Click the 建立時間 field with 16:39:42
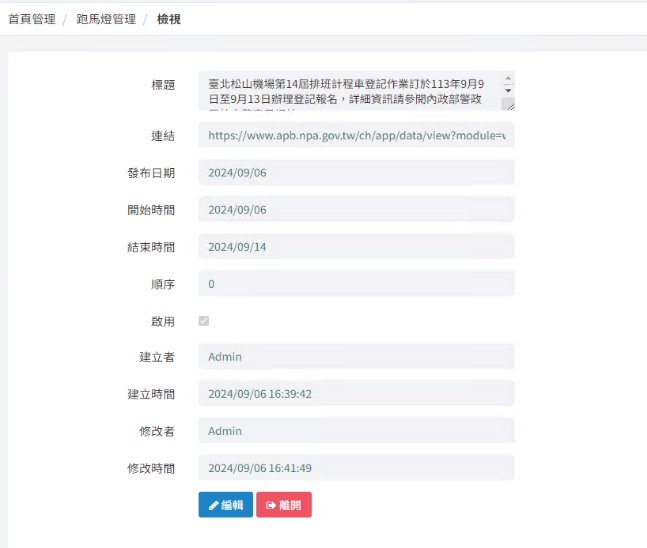Viewport: 647px width, 548px height. tap(357, 393)
